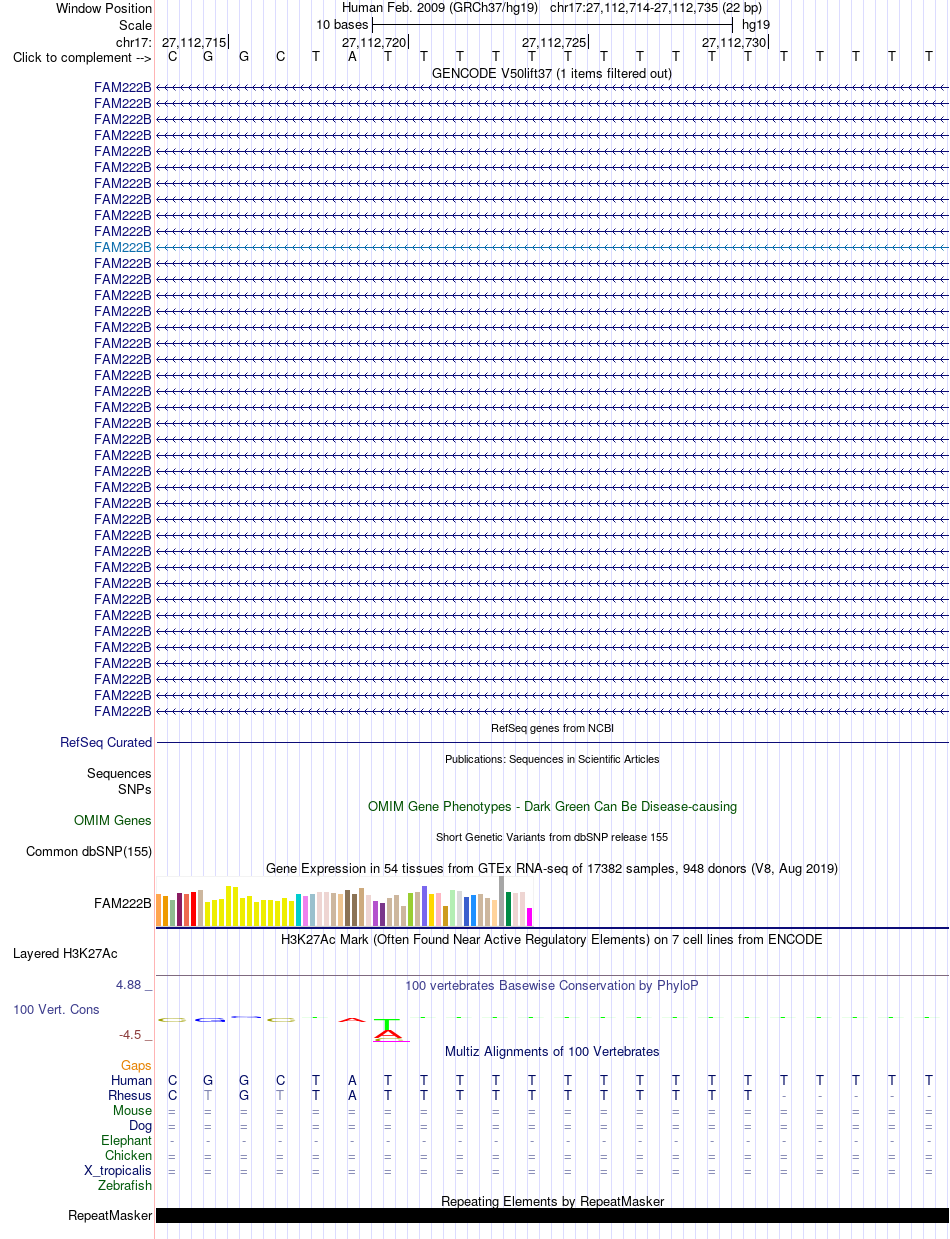Screen dimensions: 950x1239
Task: Select the Zebrafish alignment row label
Action: click(x=125, y=1185)
